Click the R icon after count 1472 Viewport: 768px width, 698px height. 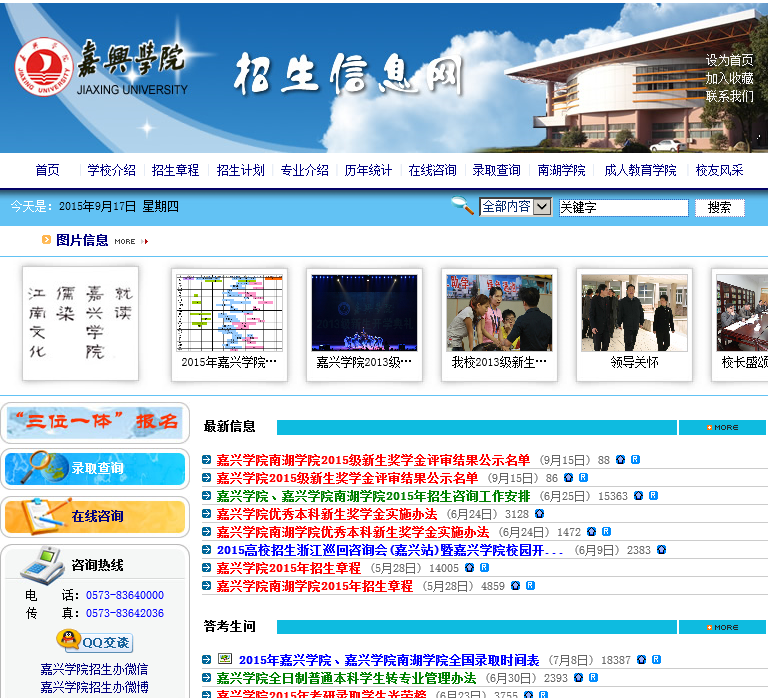click(606, 531)
